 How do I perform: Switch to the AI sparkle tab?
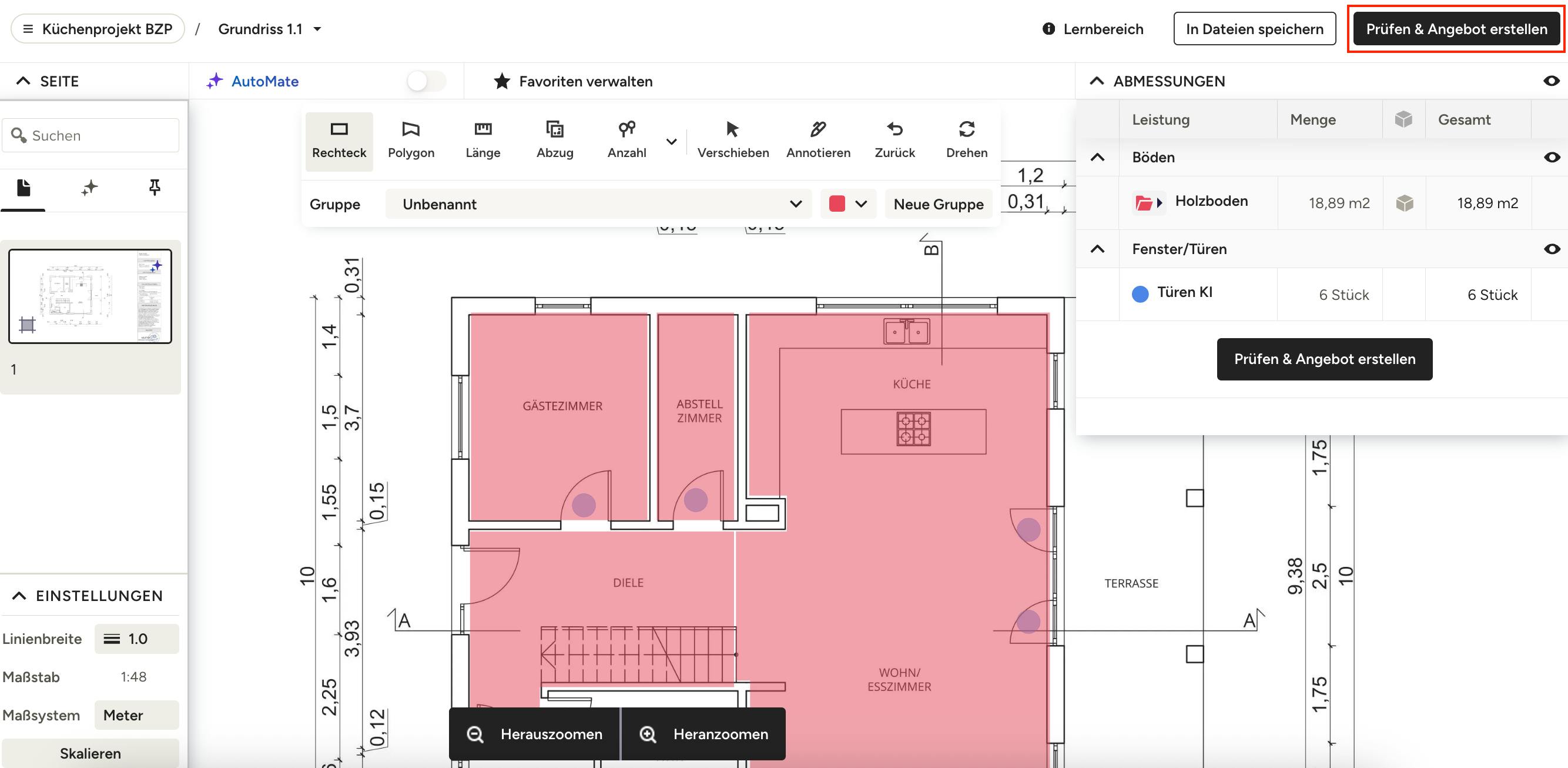tap(89, 187)
